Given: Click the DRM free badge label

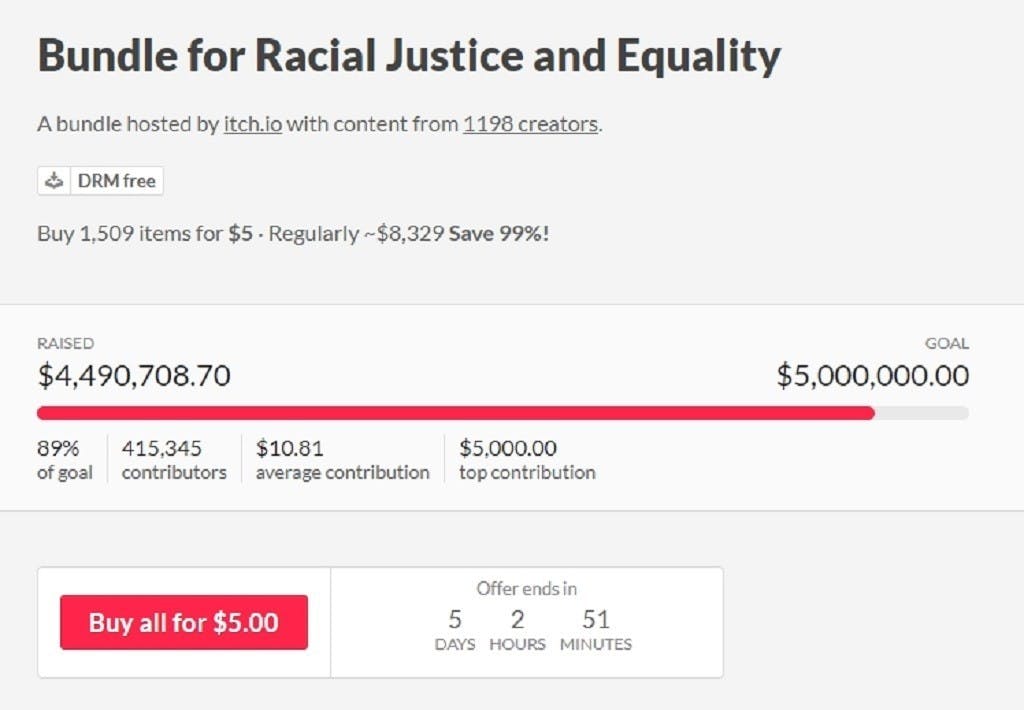Looking at the screenshot, I should pyautogui.click(x=116, y=181).
